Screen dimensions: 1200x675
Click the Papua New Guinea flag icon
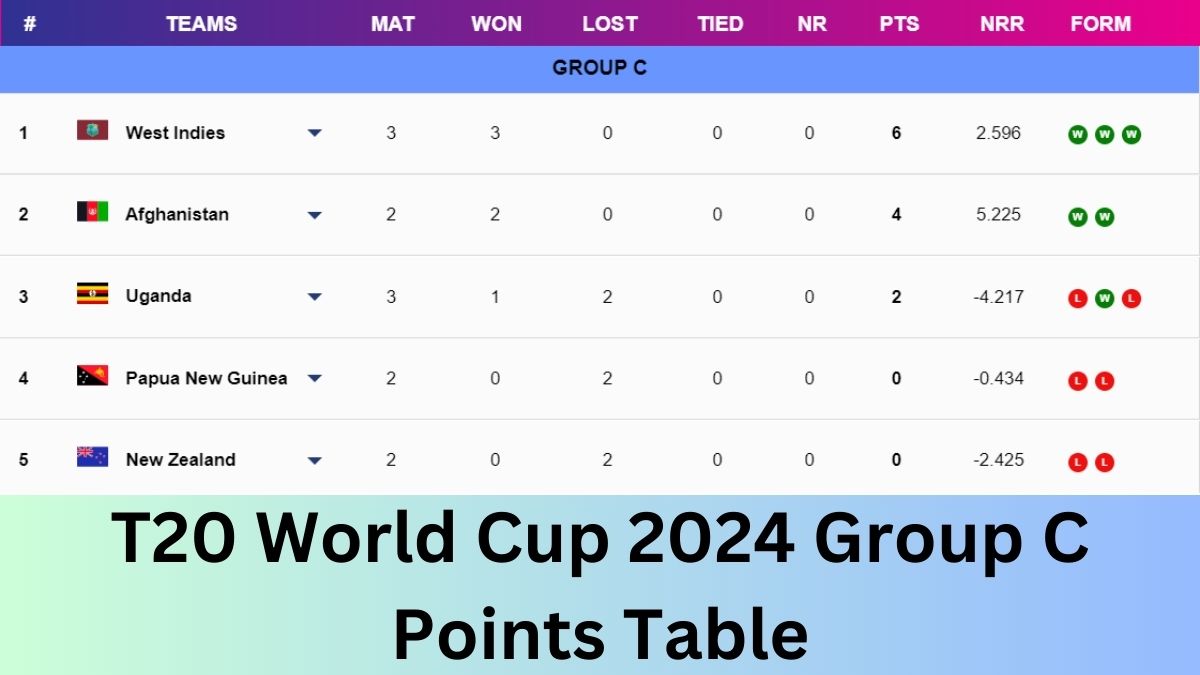pyautogui.click(x=92, y=376)
